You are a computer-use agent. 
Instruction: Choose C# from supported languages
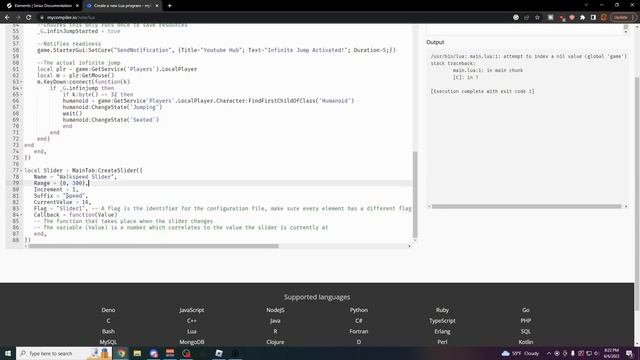[359, 321]
